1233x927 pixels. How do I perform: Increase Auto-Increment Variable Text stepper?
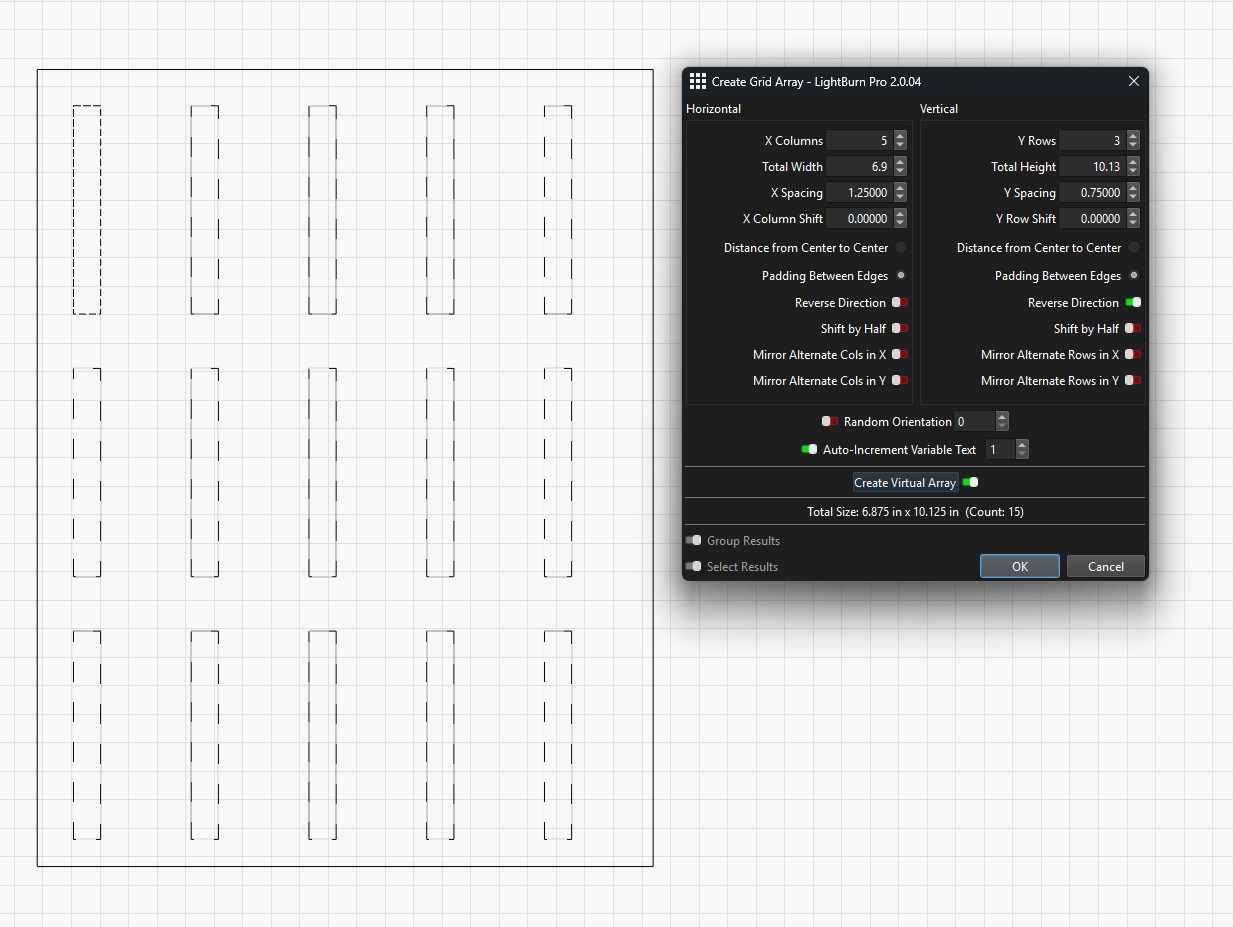point(1021,445)
